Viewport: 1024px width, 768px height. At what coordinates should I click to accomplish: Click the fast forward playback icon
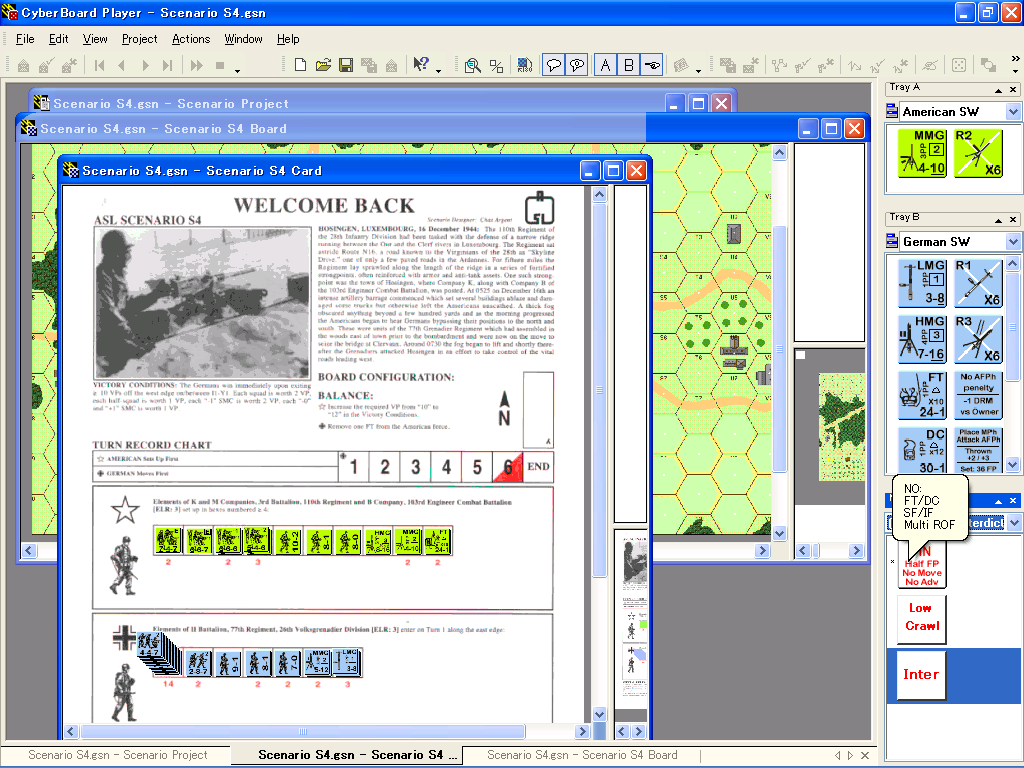(x=197, y=65)
